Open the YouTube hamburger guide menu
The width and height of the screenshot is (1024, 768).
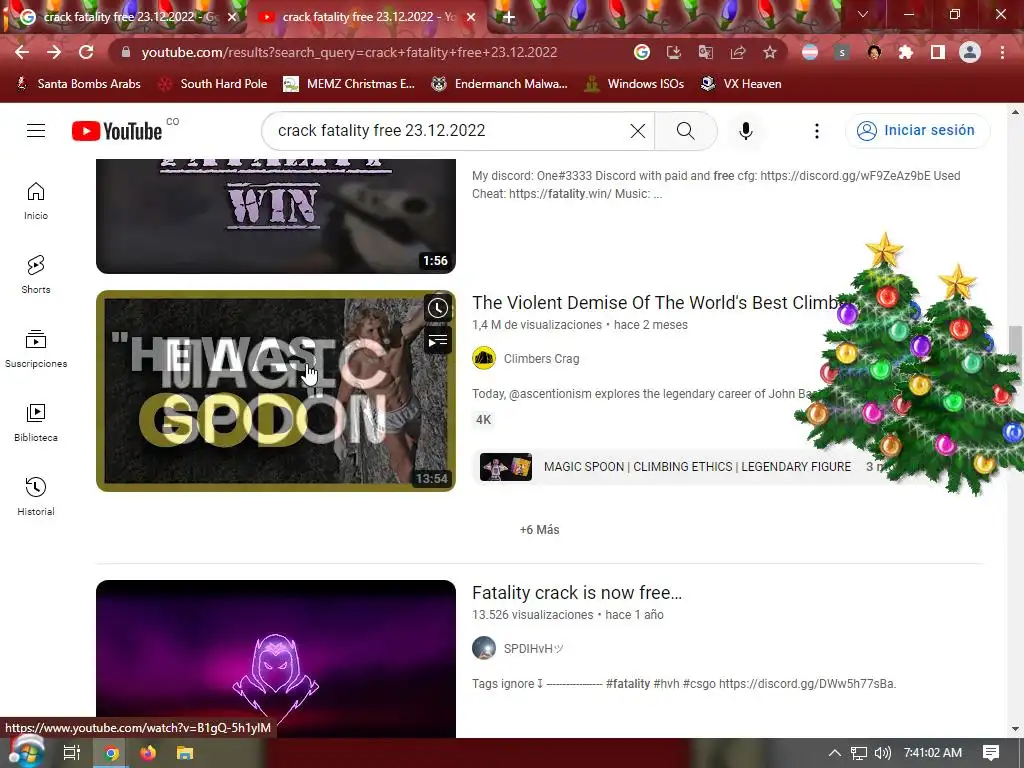(36, 131)
